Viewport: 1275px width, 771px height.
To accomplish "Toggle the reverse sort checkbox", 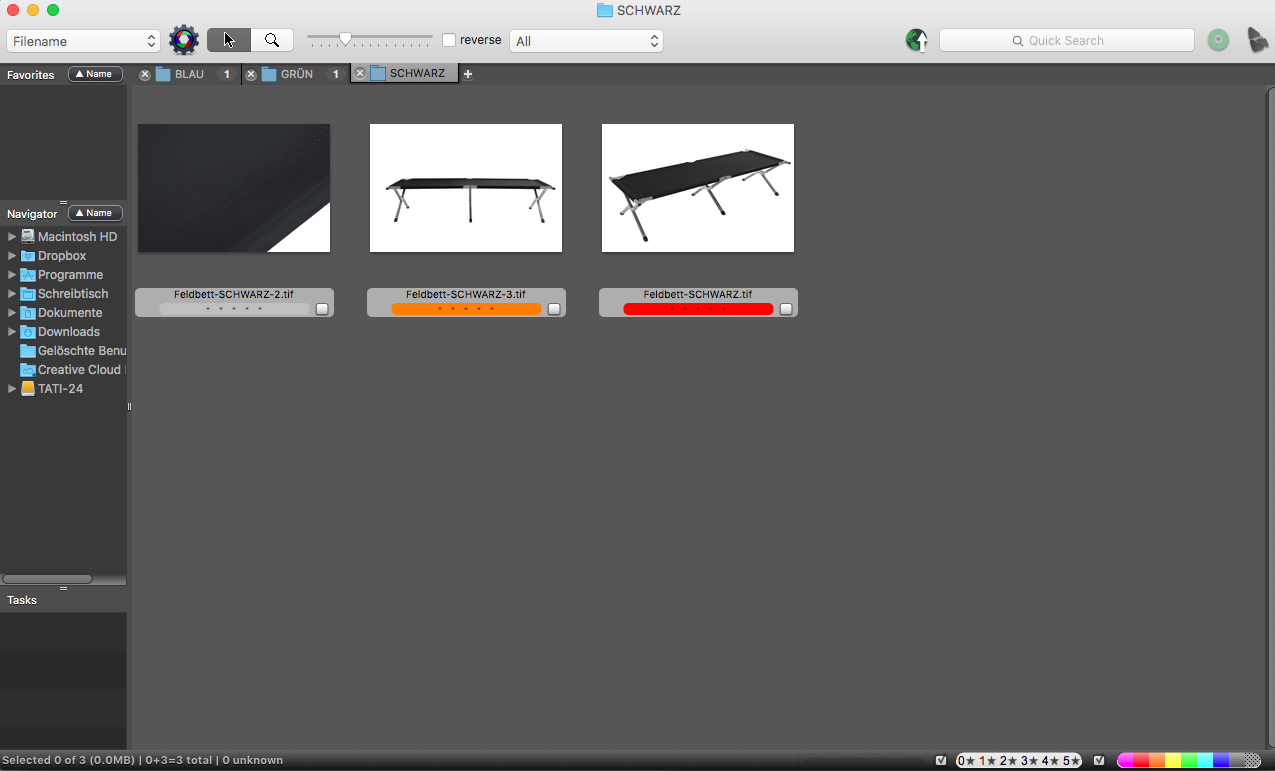I will coord(449,40).
